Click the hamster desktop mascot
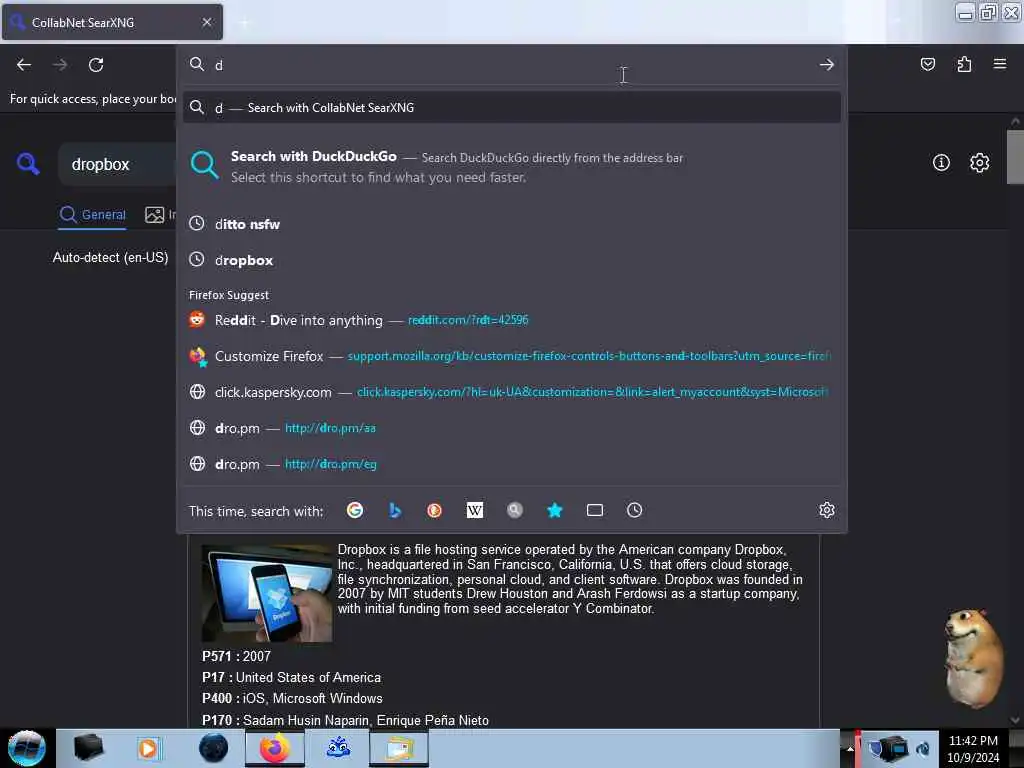The image size is (1024, 768). pos(973,657)
